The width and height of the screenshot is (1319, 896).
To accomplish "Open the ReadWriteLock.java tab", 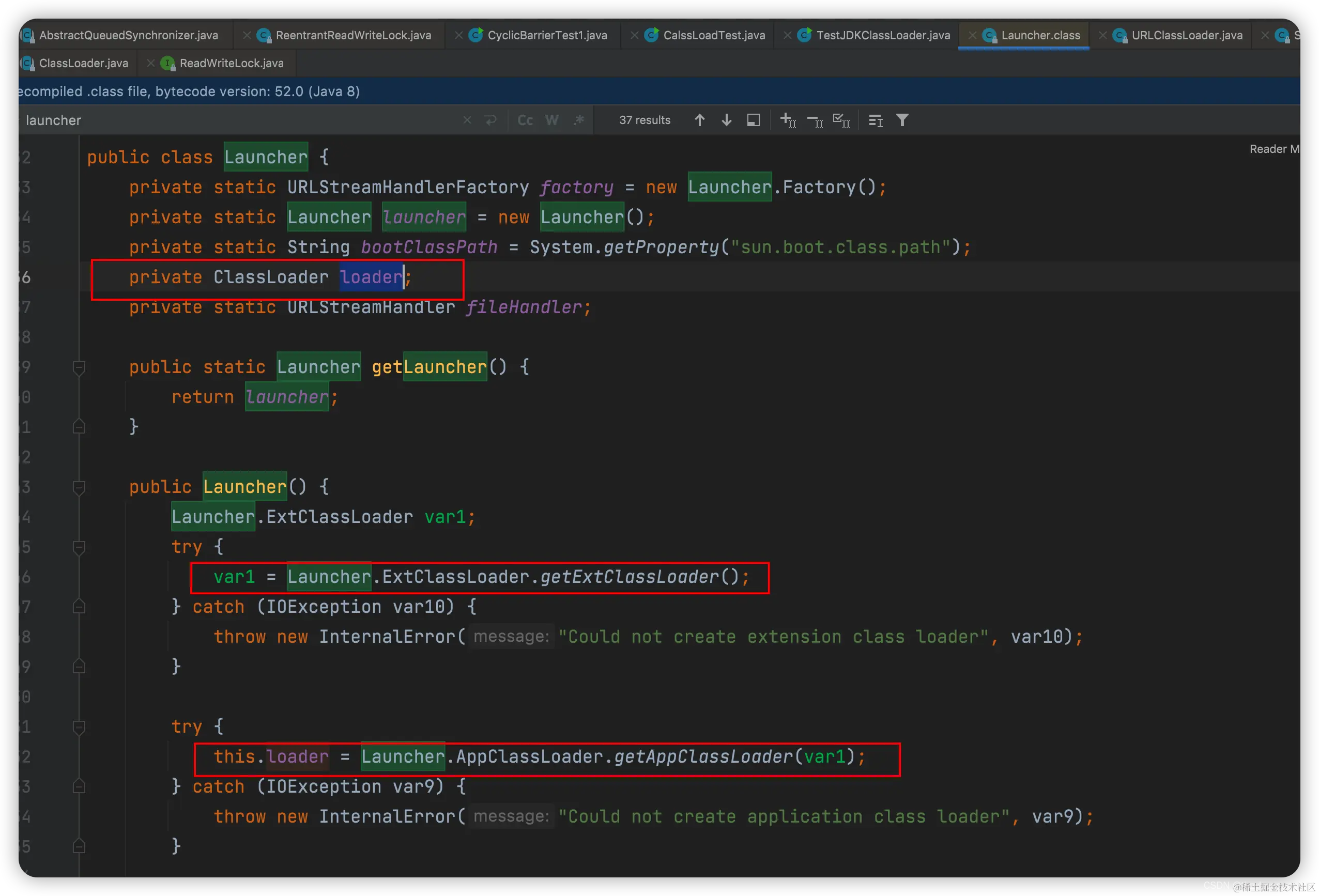I will pos(231,63).
